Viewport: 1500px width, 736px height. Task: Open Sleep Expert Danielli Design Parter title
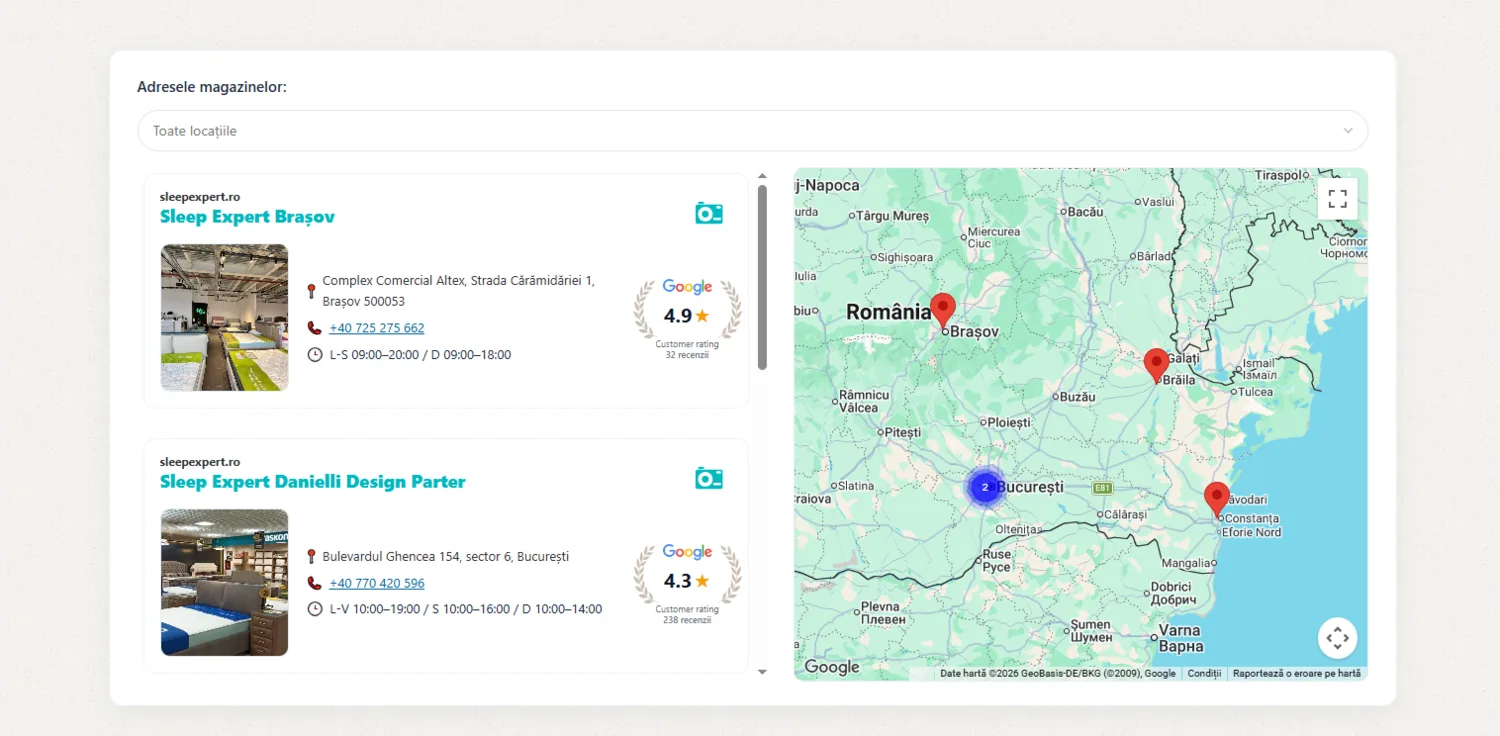(313, 482)
